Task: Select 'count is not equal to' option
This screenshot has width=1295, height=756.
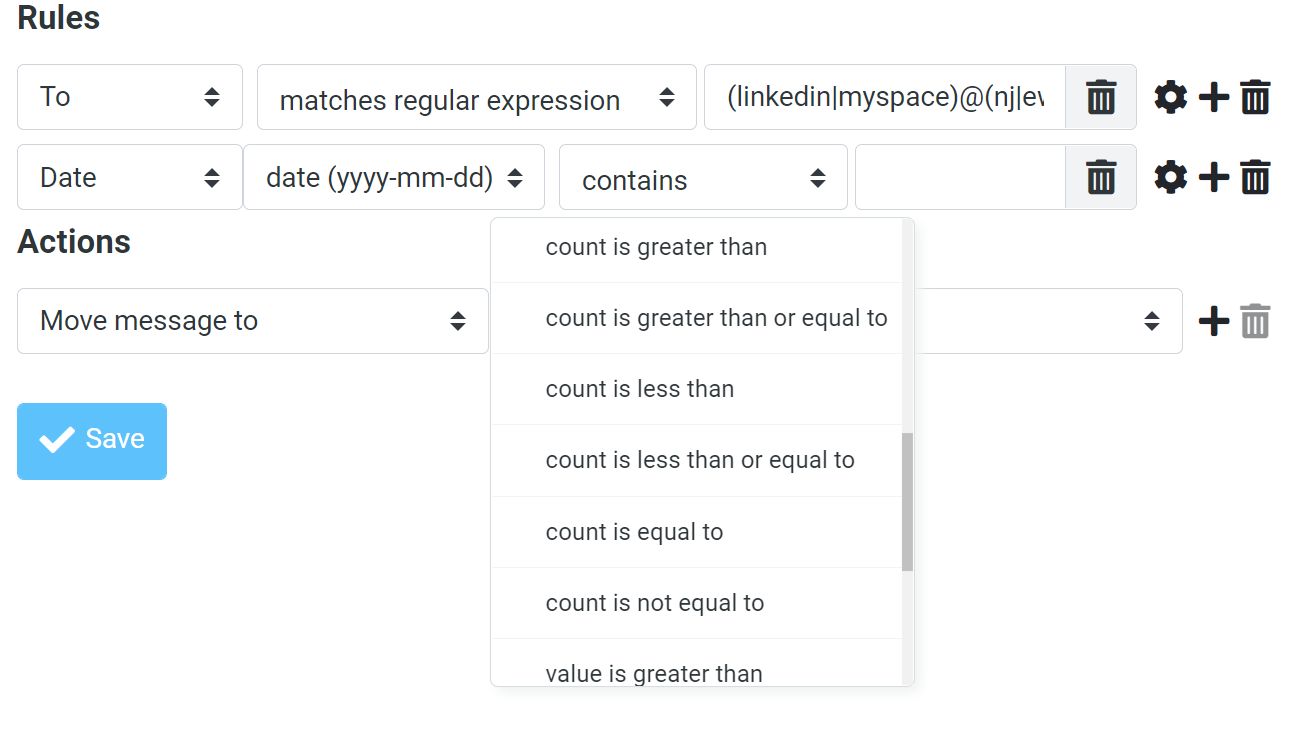Action: 654,602
